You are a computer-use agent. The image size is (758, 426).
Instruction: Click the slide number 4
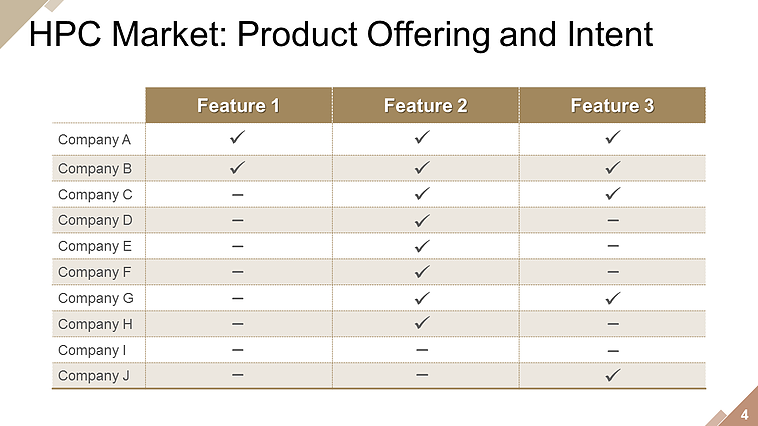click(x=744, y=414)
